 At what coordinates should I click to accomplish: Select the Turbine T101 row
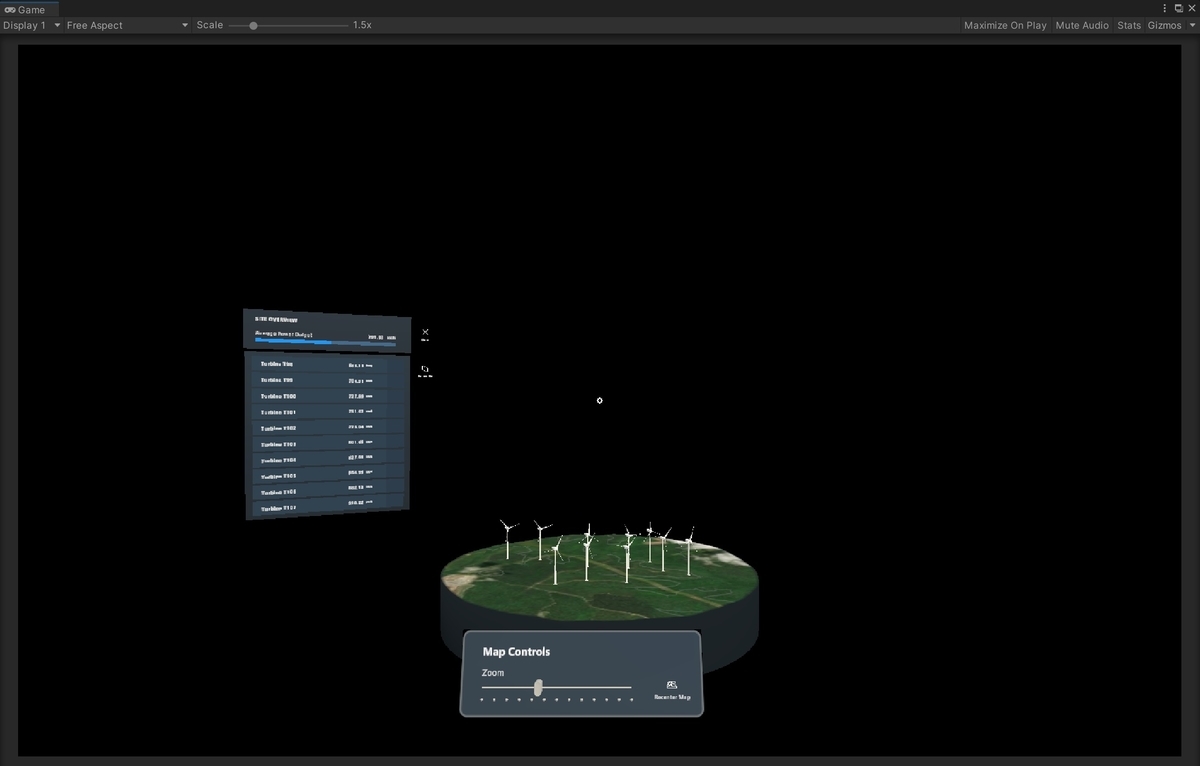[327, 412]
